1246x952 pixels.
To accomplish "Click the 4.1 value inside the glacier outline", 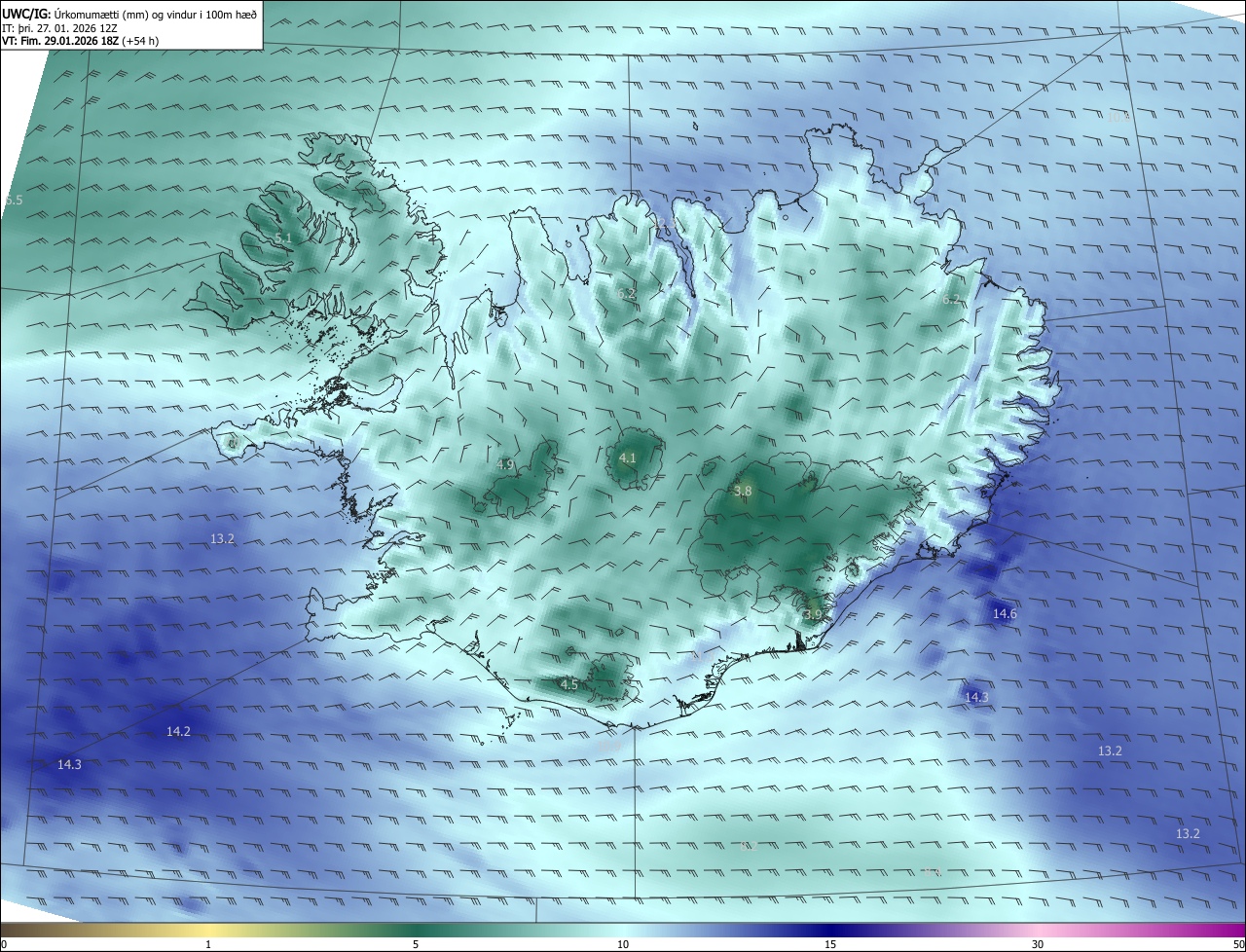I will pyautogui.click(x=628, y=458).
